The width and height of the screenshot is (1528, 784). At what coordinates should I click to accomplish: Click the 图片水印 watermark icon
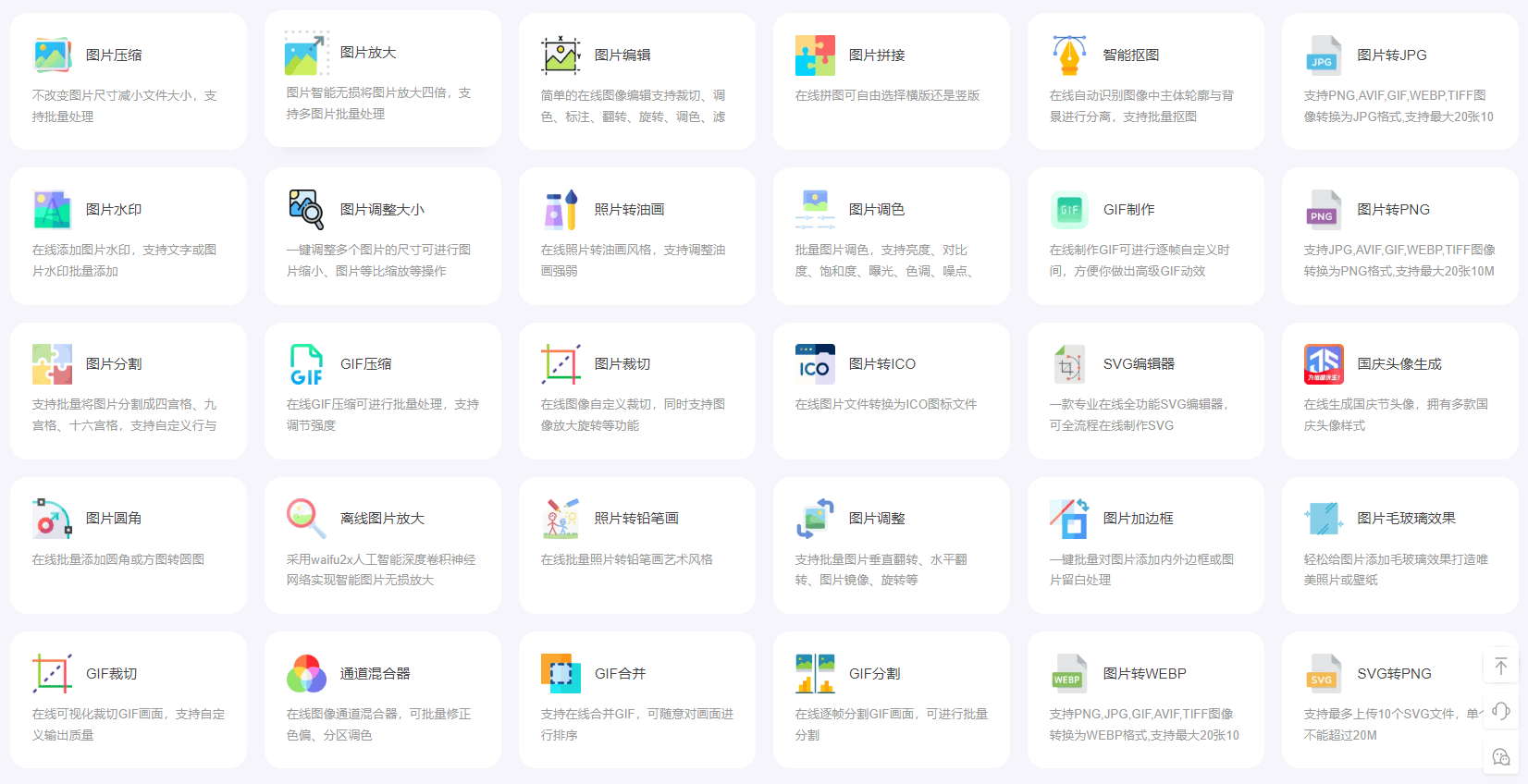click(53, 210)
